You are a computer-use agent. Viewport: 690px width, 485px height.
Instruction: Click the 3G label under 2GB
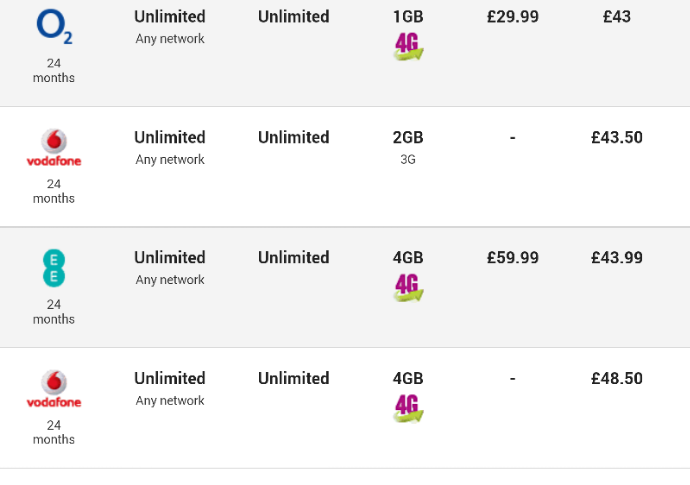[408, 159]
